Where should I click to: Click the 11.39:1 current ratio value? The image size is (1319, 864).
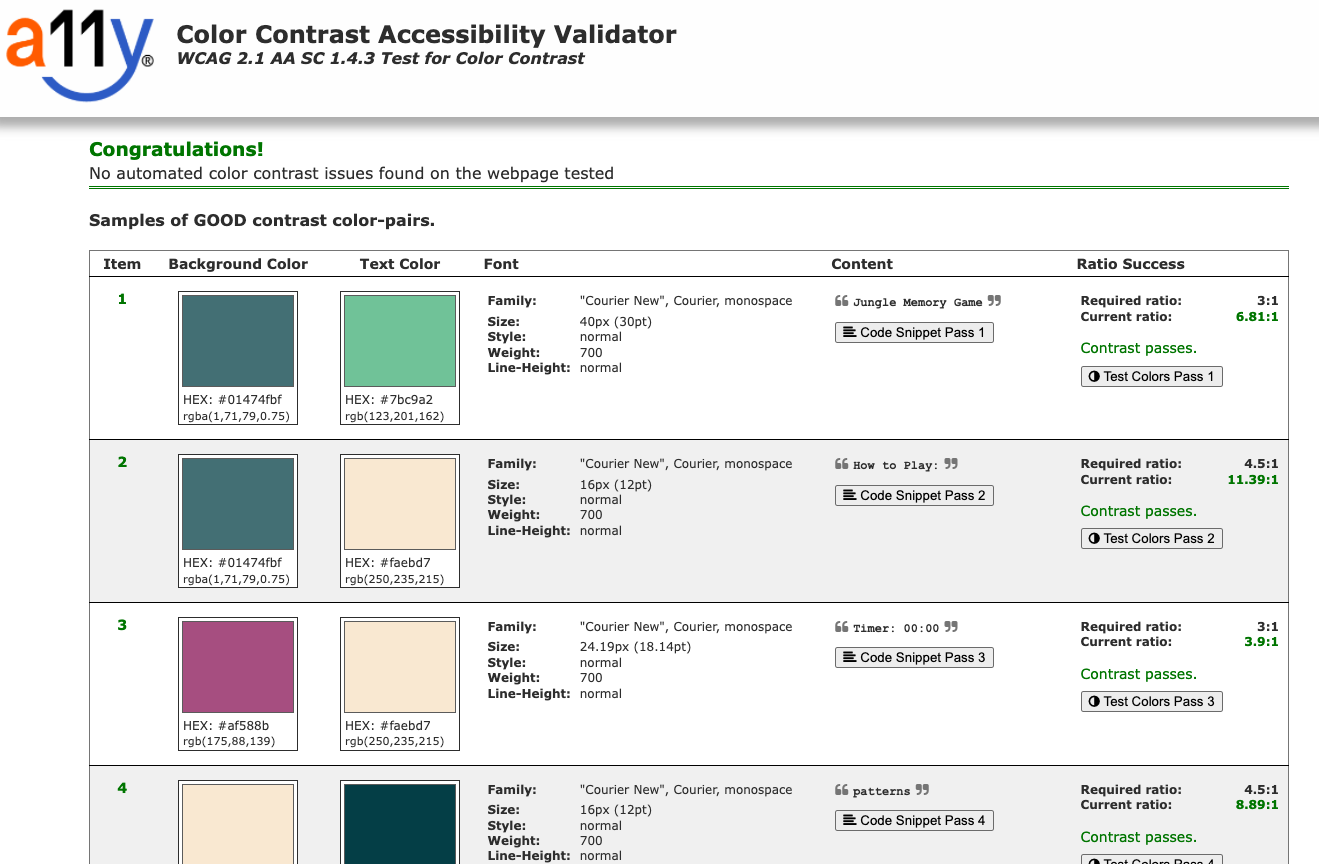1253,480
